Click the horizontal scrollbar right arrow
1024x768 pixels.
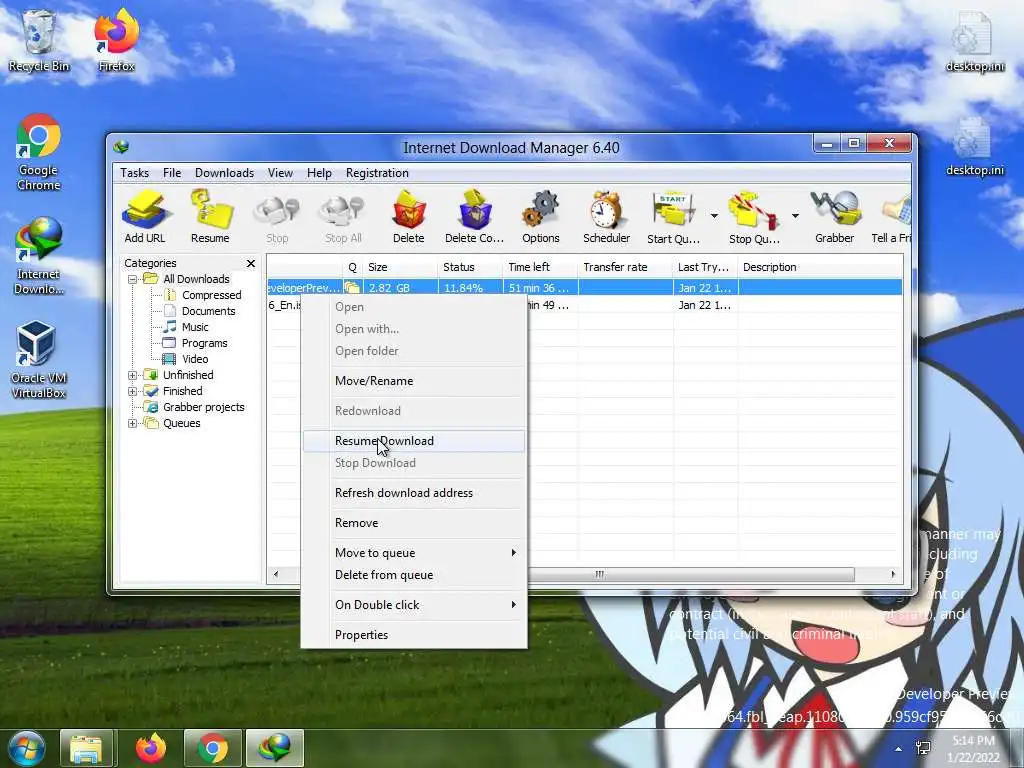[893, 575]
